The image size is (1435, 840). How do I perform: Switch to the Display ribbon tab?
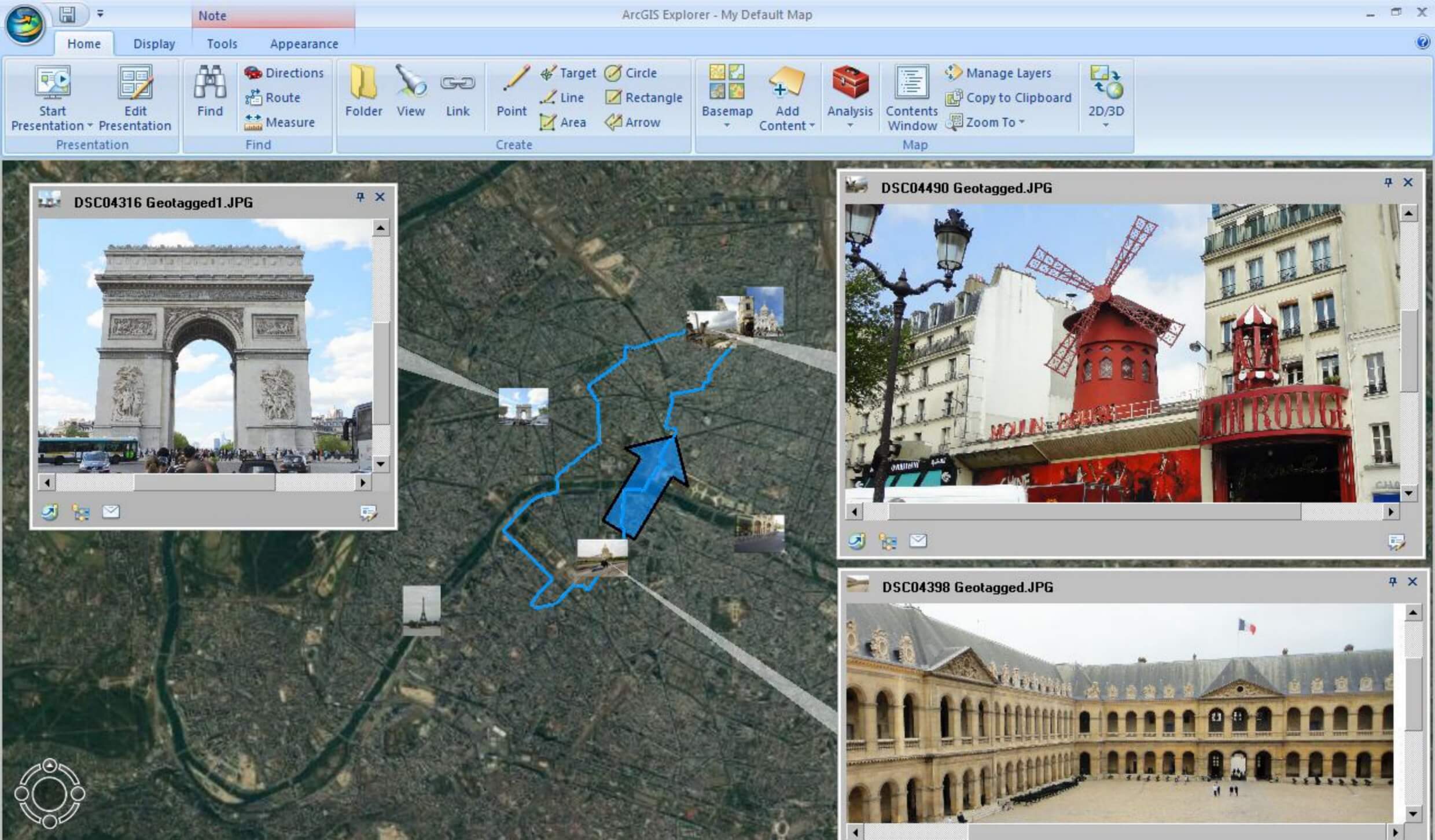coord(154,44)
